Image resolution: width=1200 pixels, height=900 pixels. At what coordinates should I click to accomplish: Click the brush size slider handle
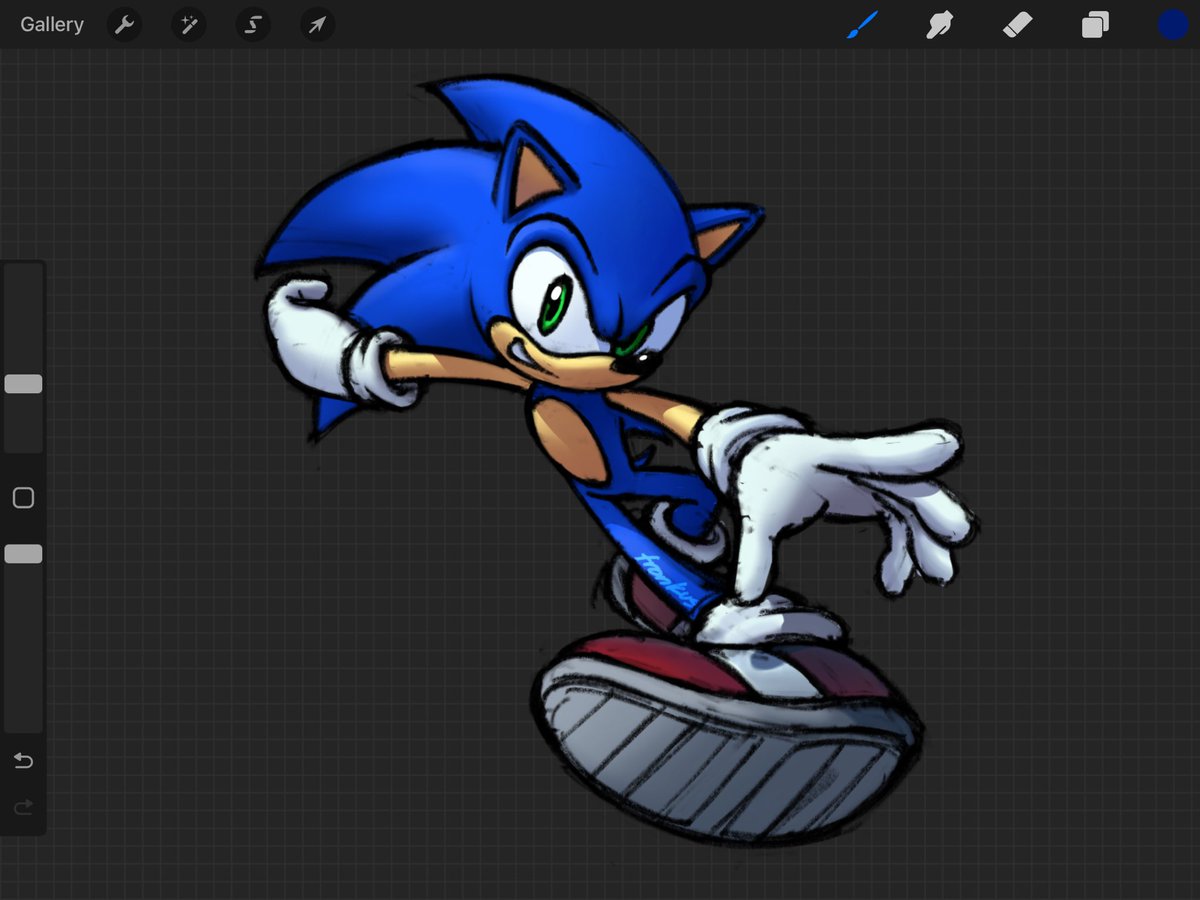23,384
